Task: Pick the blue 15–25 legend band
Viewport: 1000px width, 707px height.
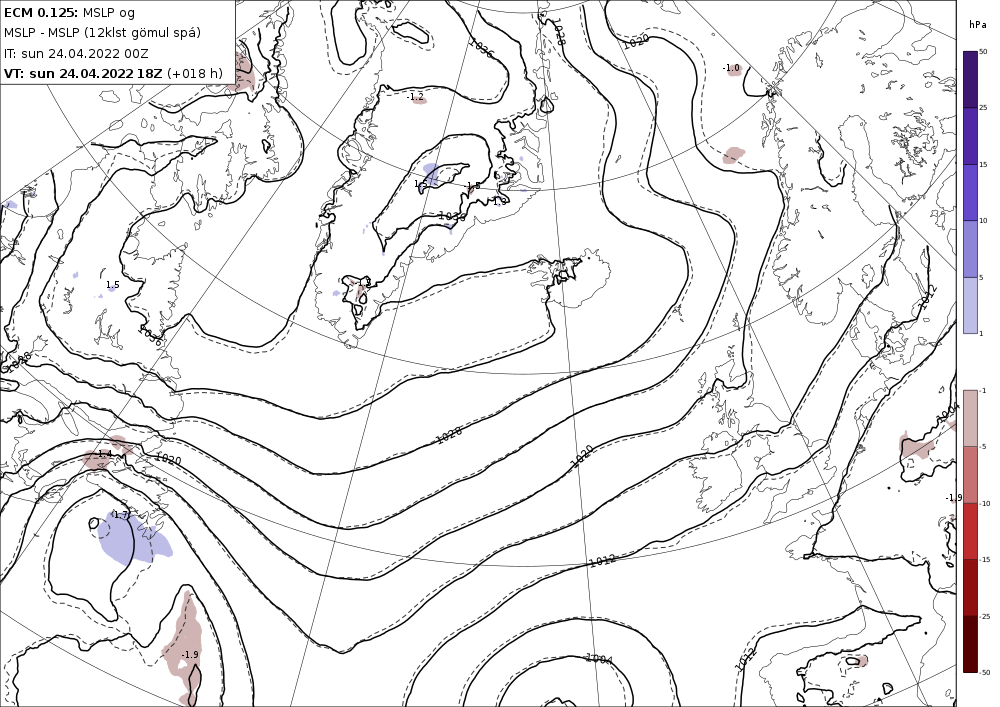Action: coord(970,136)
